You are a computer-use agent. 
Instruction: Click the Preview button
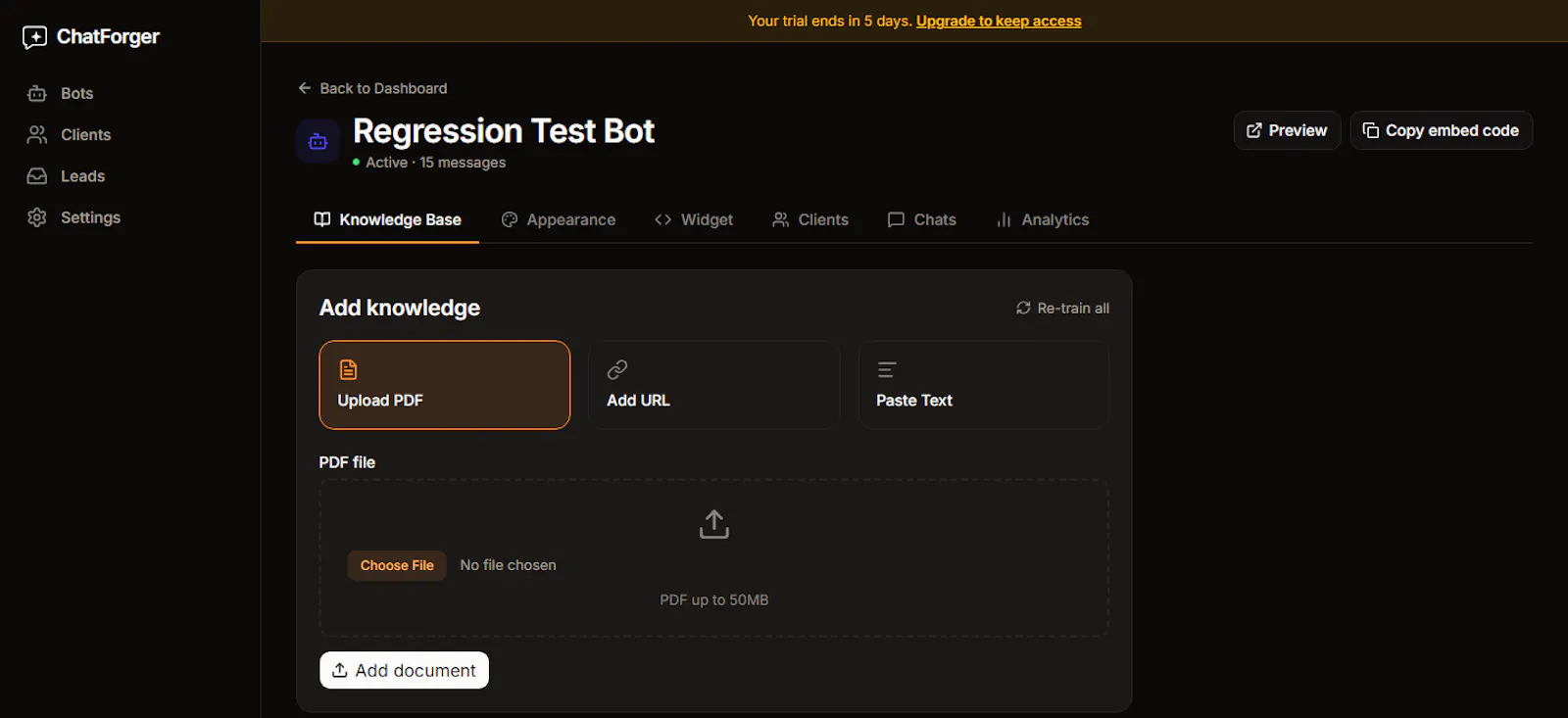coord(1286,130)
